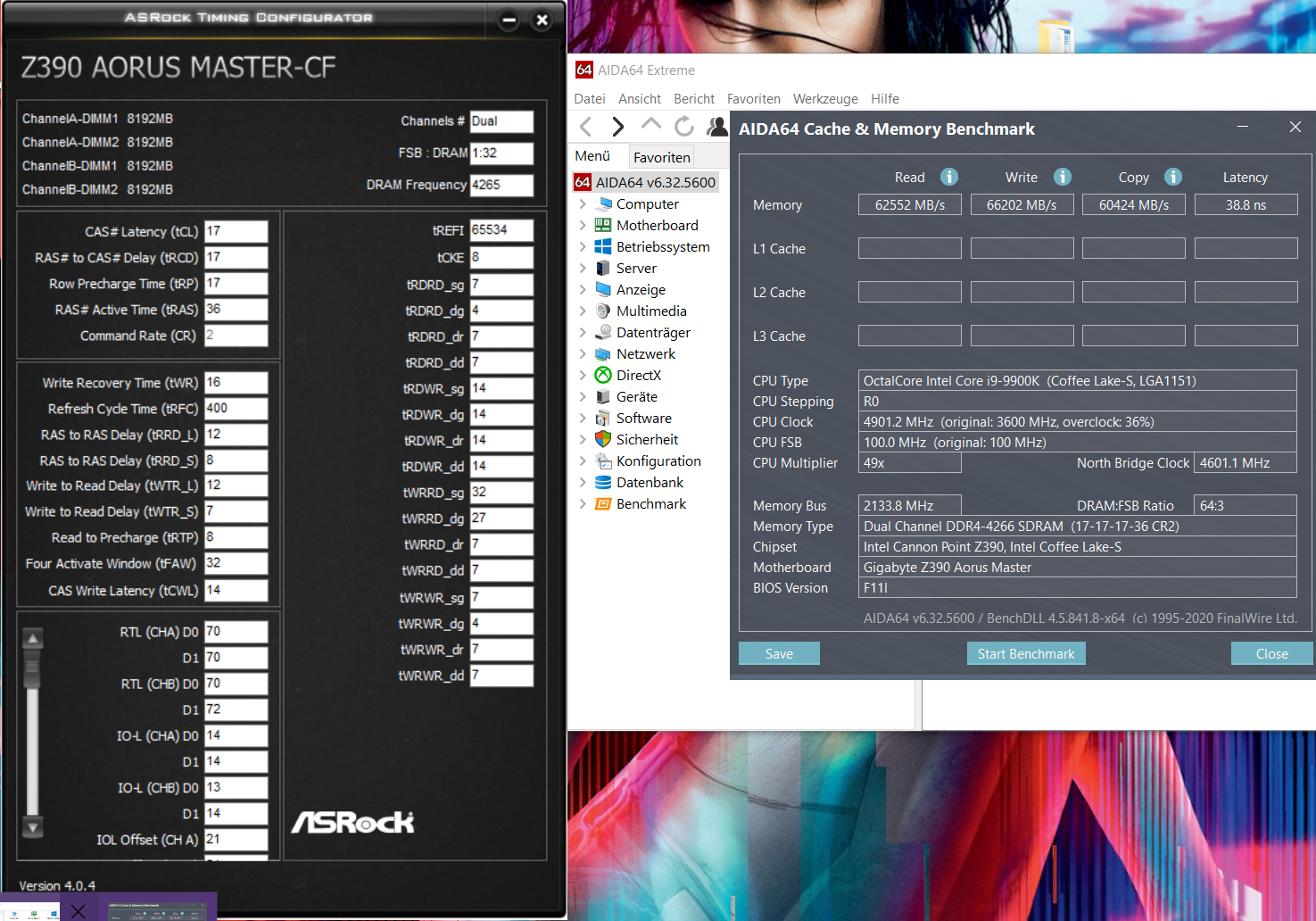The image size is (1316, 921).
Task: Click the Refresh Cycle Time (tRFC) field
Action: pyautogui.click(x=236, y=409)
